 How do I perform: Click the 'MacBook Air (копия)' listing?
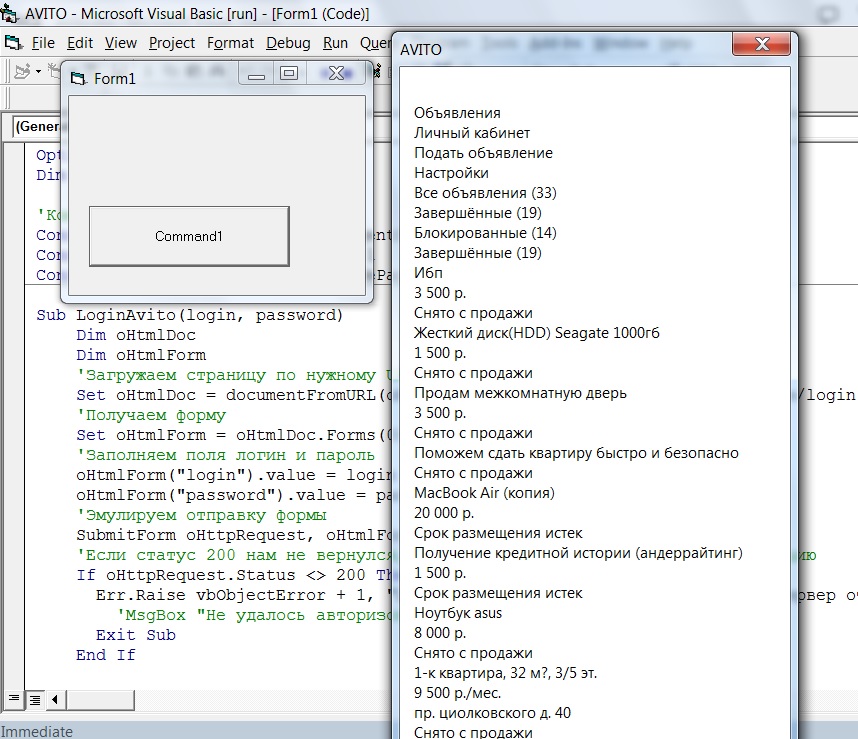click(484, 493)
